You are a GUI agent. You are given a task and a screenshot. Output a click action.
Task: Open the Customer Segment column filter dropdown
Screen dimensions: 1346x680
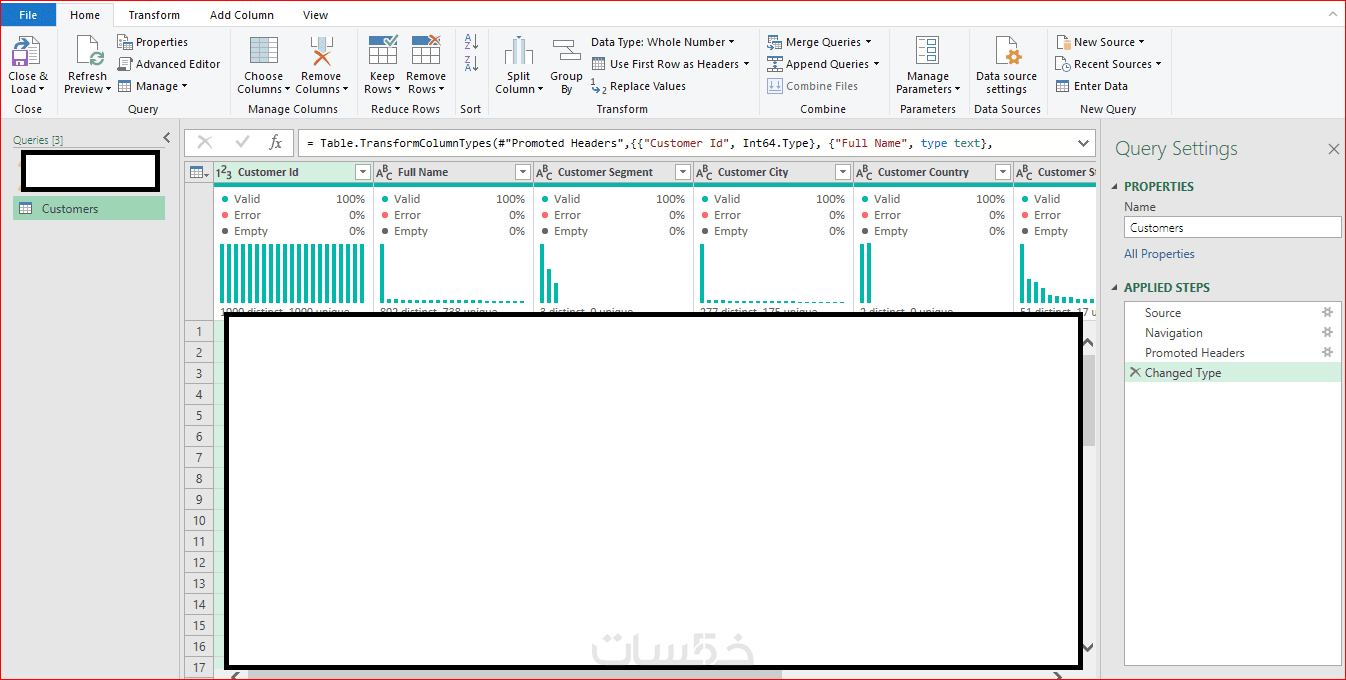[683, 172]
